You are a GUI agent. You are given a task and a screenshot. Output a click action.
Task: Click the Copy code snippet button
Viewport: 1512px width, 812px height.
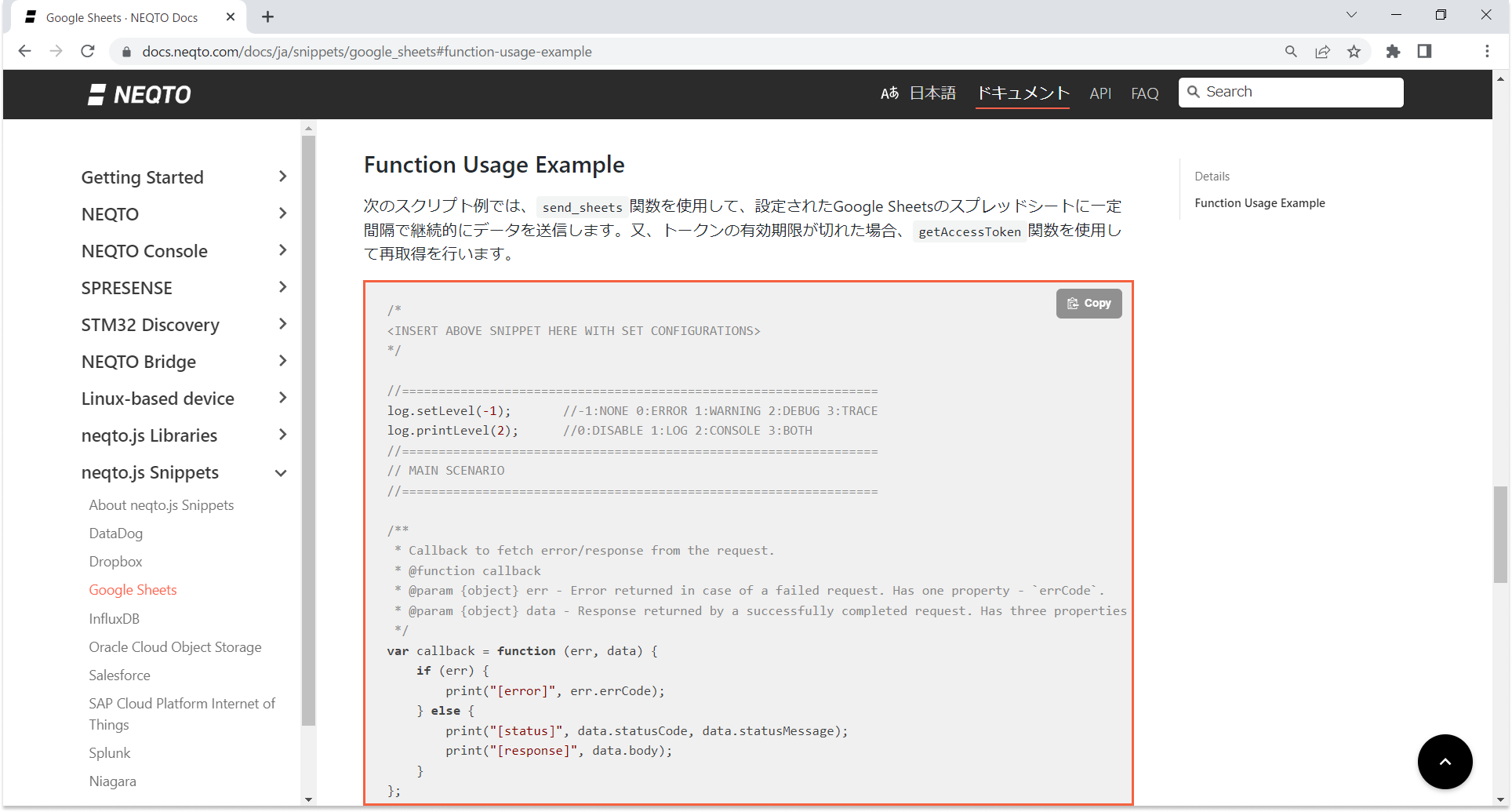point(1089,303)
